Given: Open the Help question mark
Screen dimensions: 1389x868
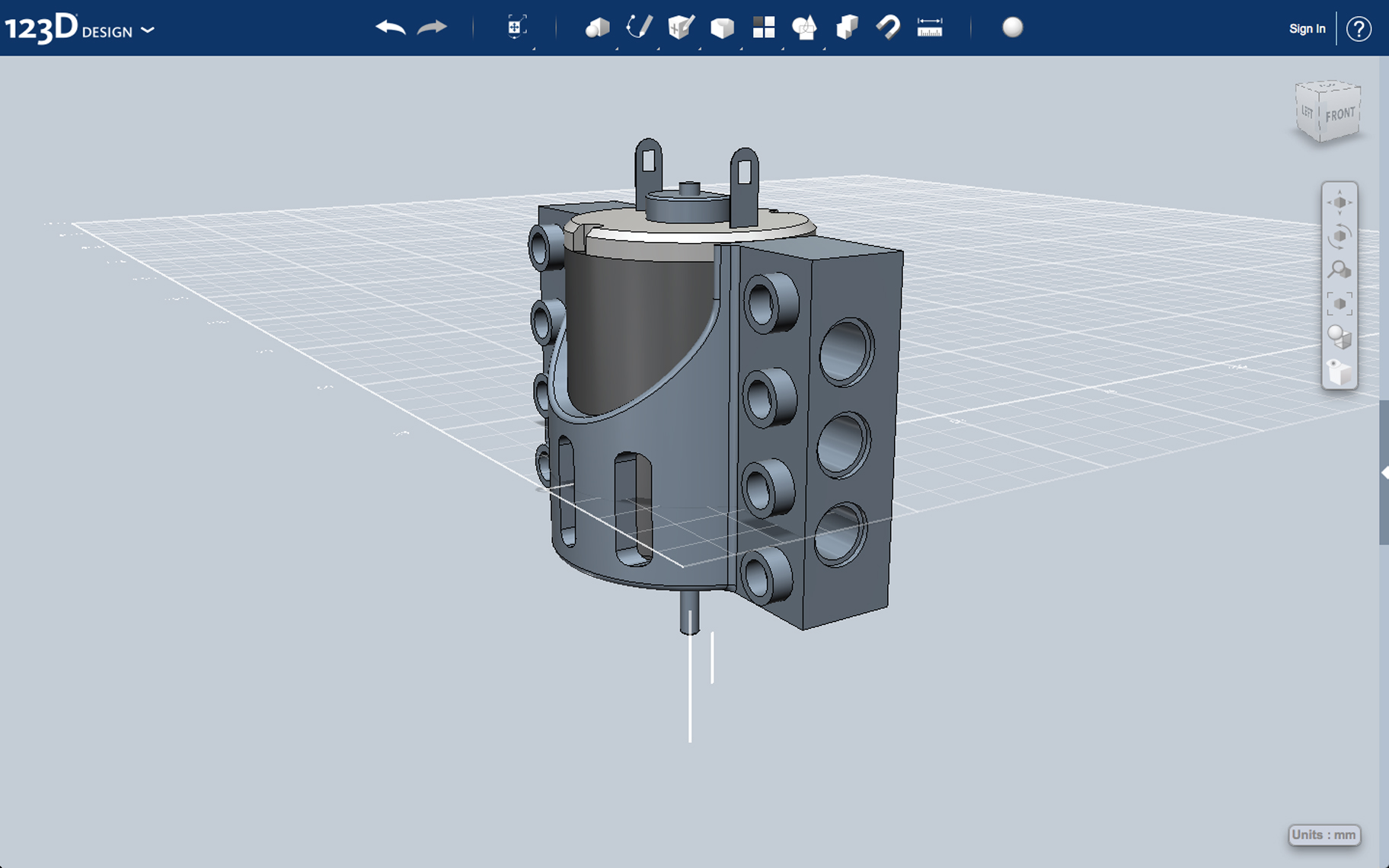Looking at the screenshot, I should 1360,29.
